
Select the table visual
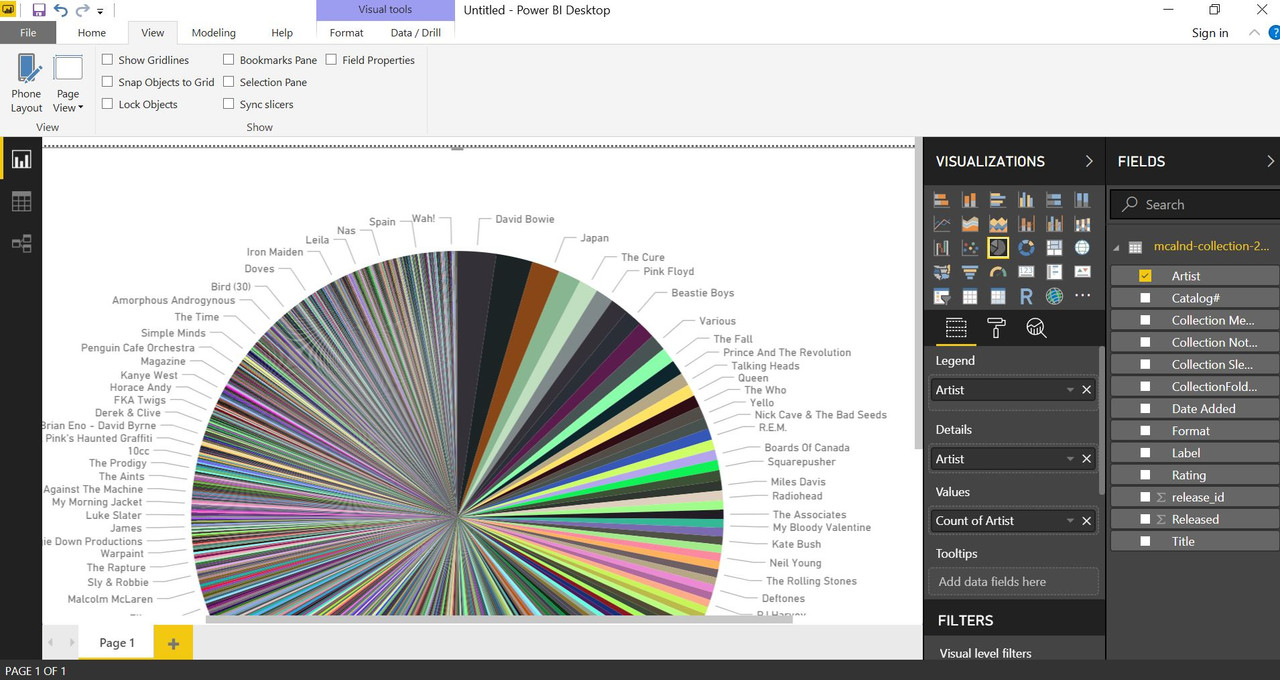tap(969, 296)
